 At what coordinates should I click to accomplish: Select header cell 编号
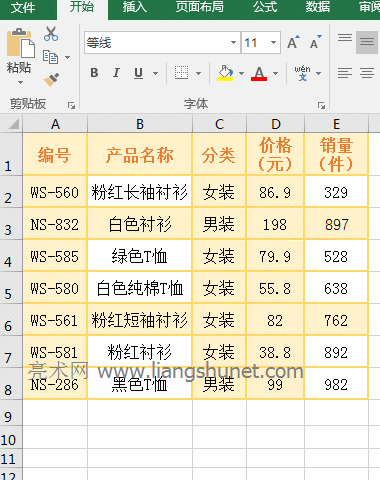(x=55, y=154)
